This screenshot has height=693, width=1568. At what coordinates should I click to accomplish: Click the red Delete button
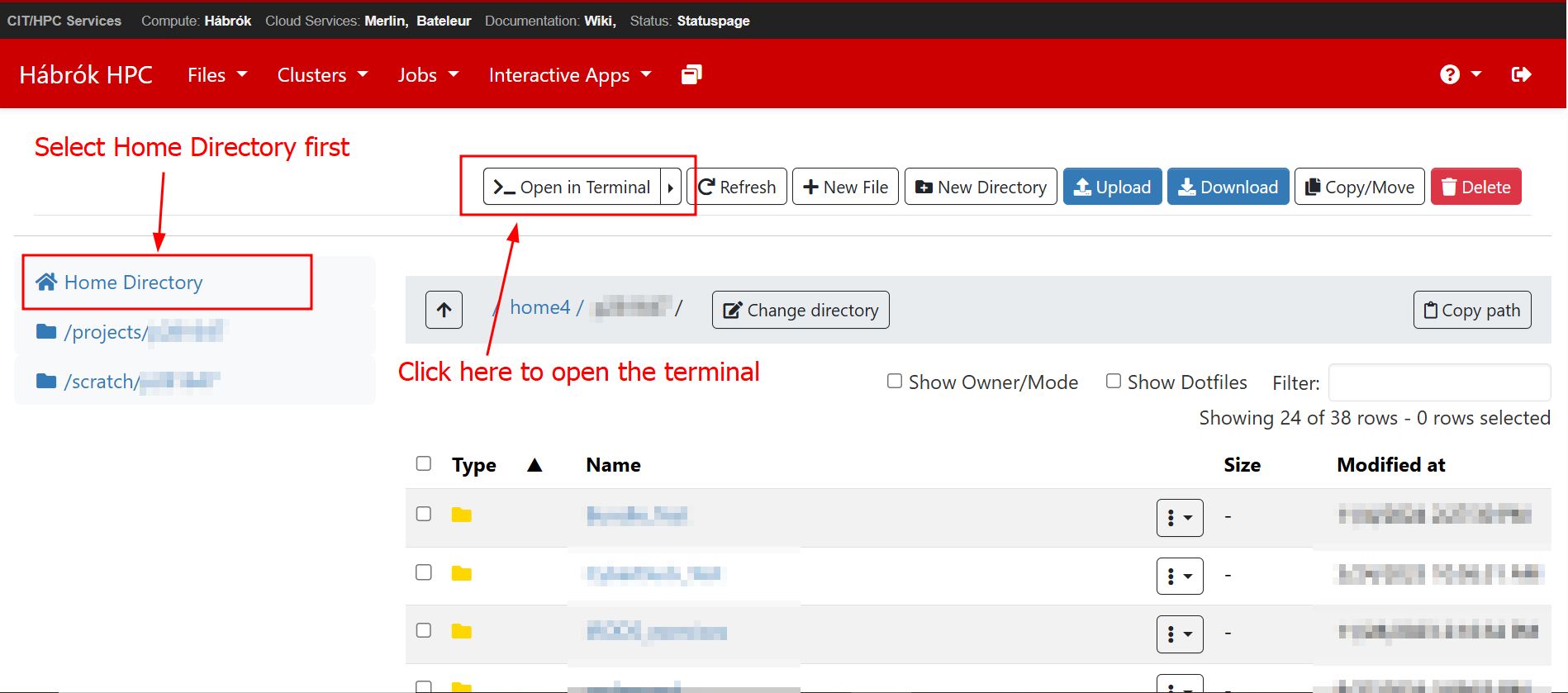click(x=1476, y=187)
